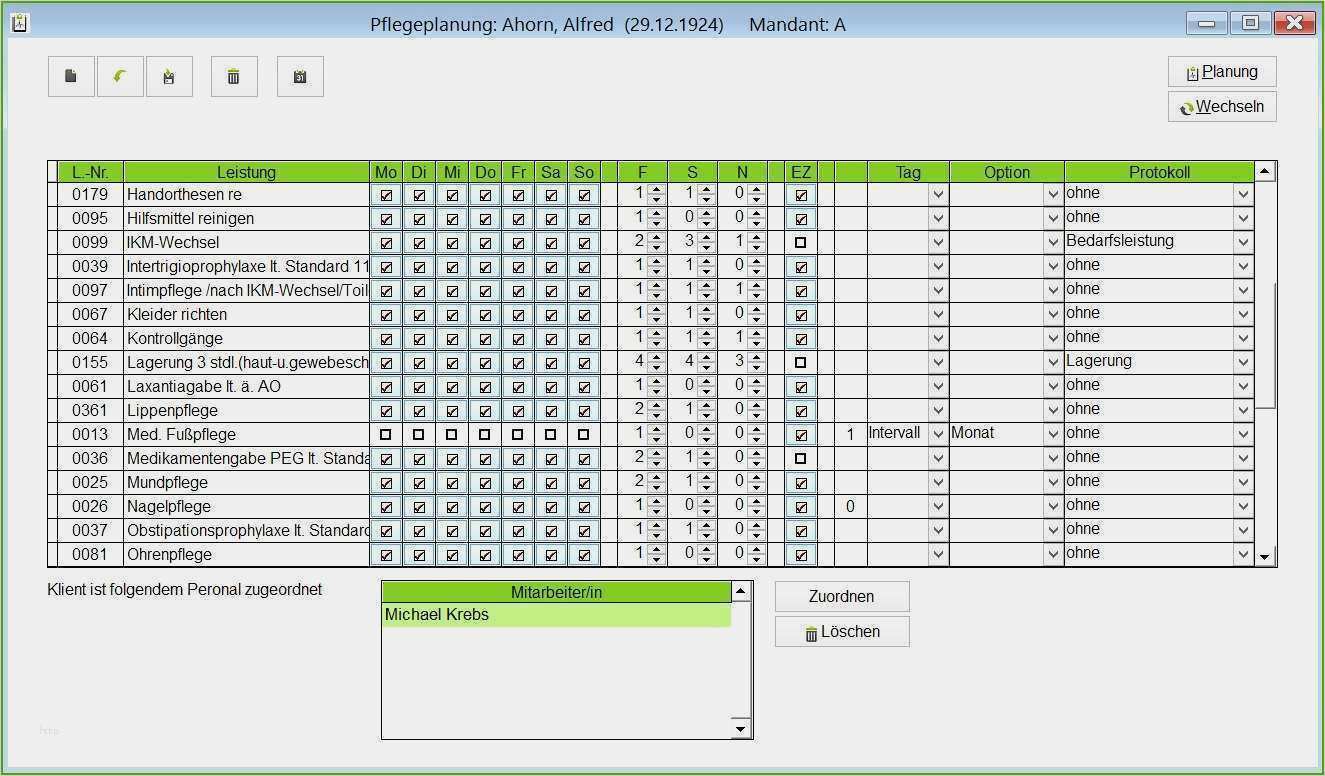
Task: Click the Zuordnen button
Action: 841,597
